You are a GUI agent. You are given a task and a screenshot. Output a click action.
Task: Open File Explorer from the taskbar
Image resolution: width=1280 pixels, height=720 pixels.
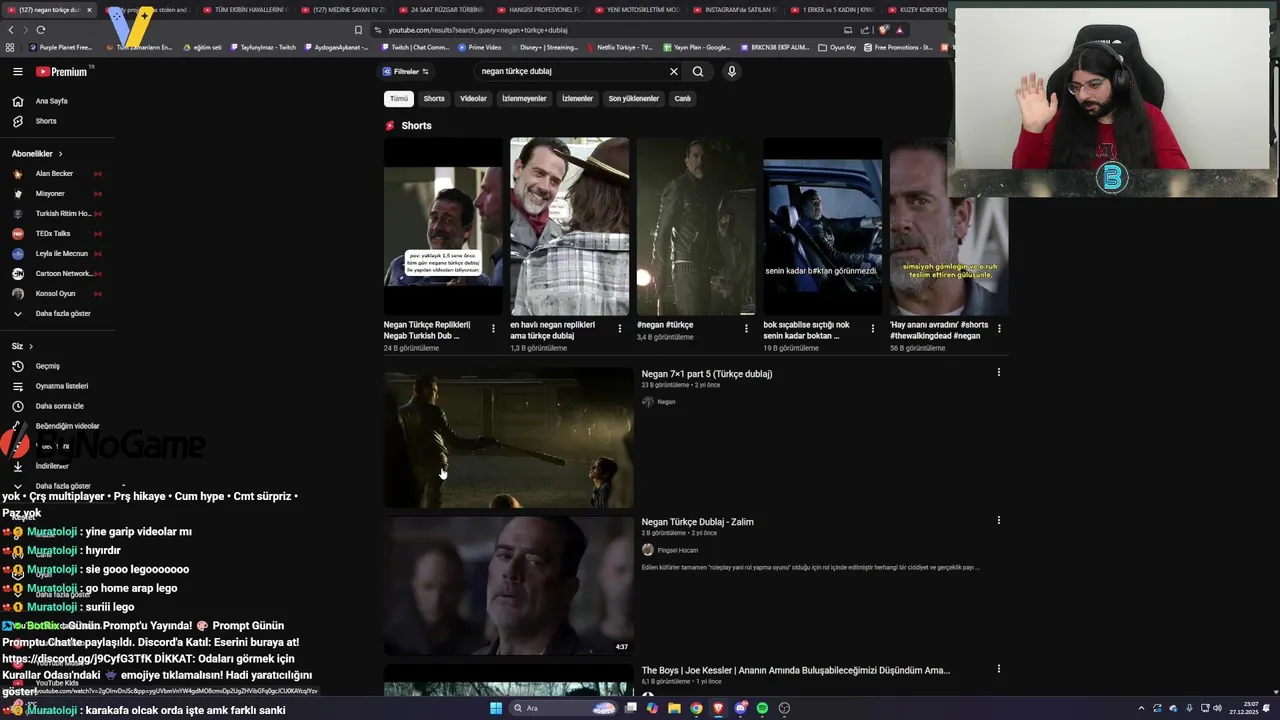point(674,708)
